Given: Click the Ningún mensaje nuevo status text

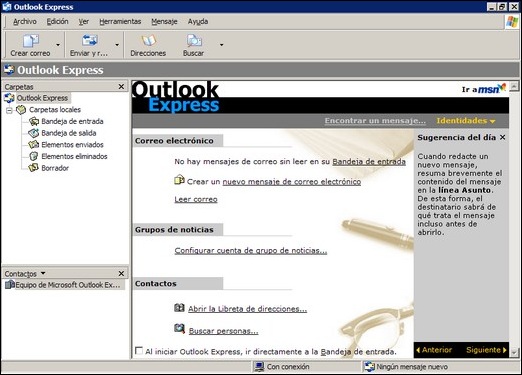Looking at the screenshot, I should (x=412, y=367).
